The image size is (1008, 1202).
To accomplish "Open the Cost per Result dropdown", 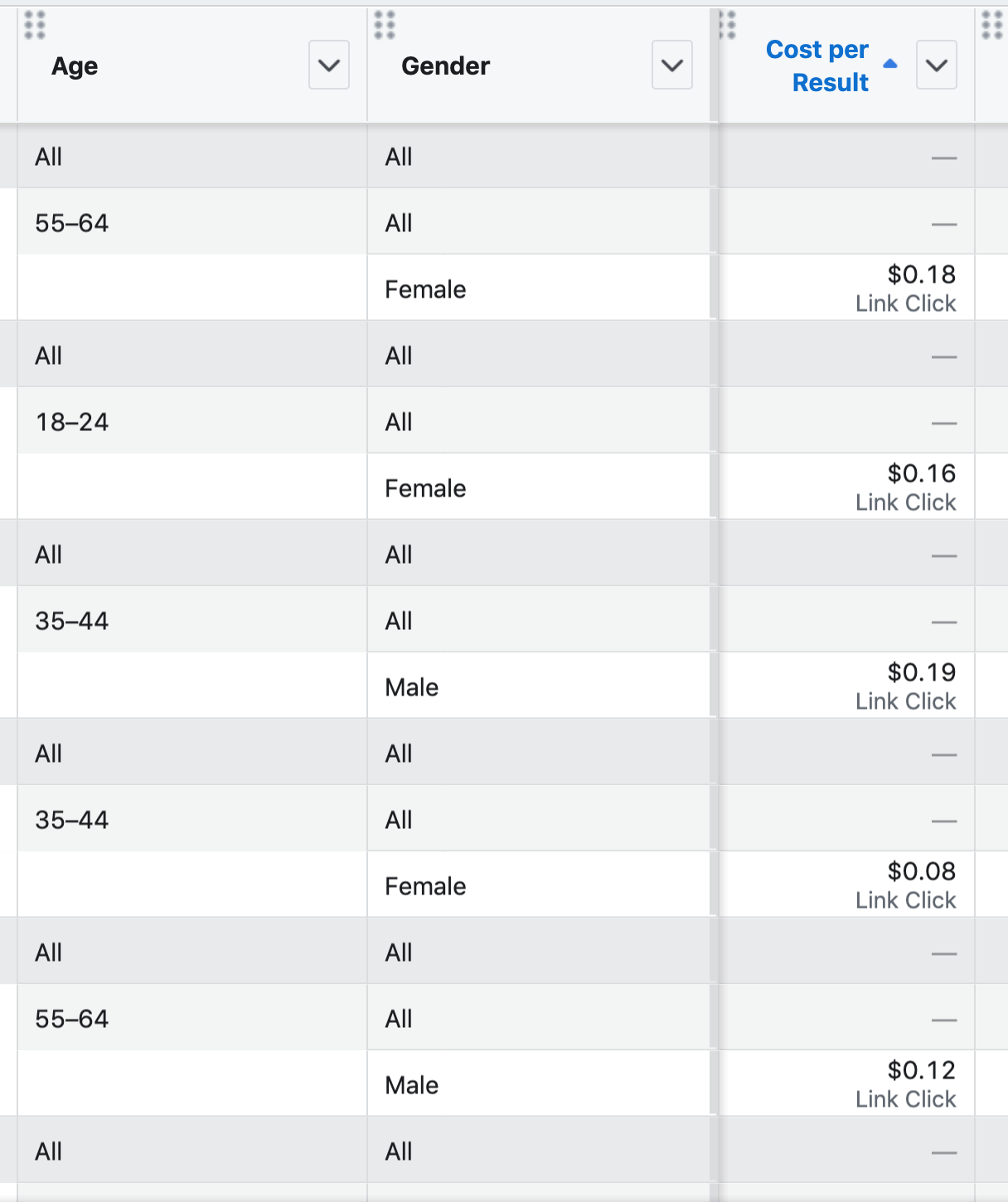I will tap(937, 65).
